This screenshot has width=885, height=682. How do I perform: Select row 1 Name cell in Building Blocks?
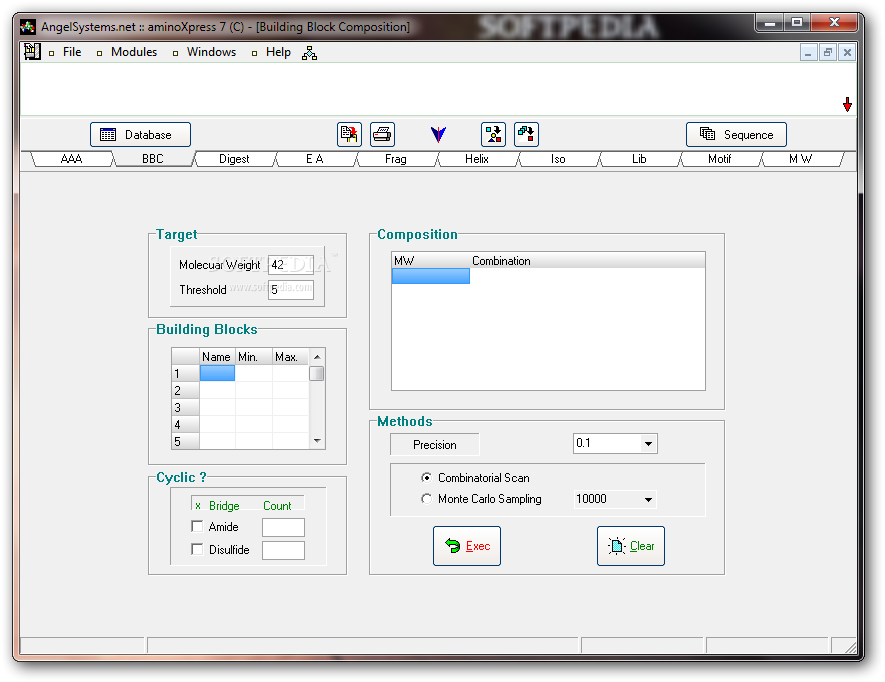tap(217, 373)
